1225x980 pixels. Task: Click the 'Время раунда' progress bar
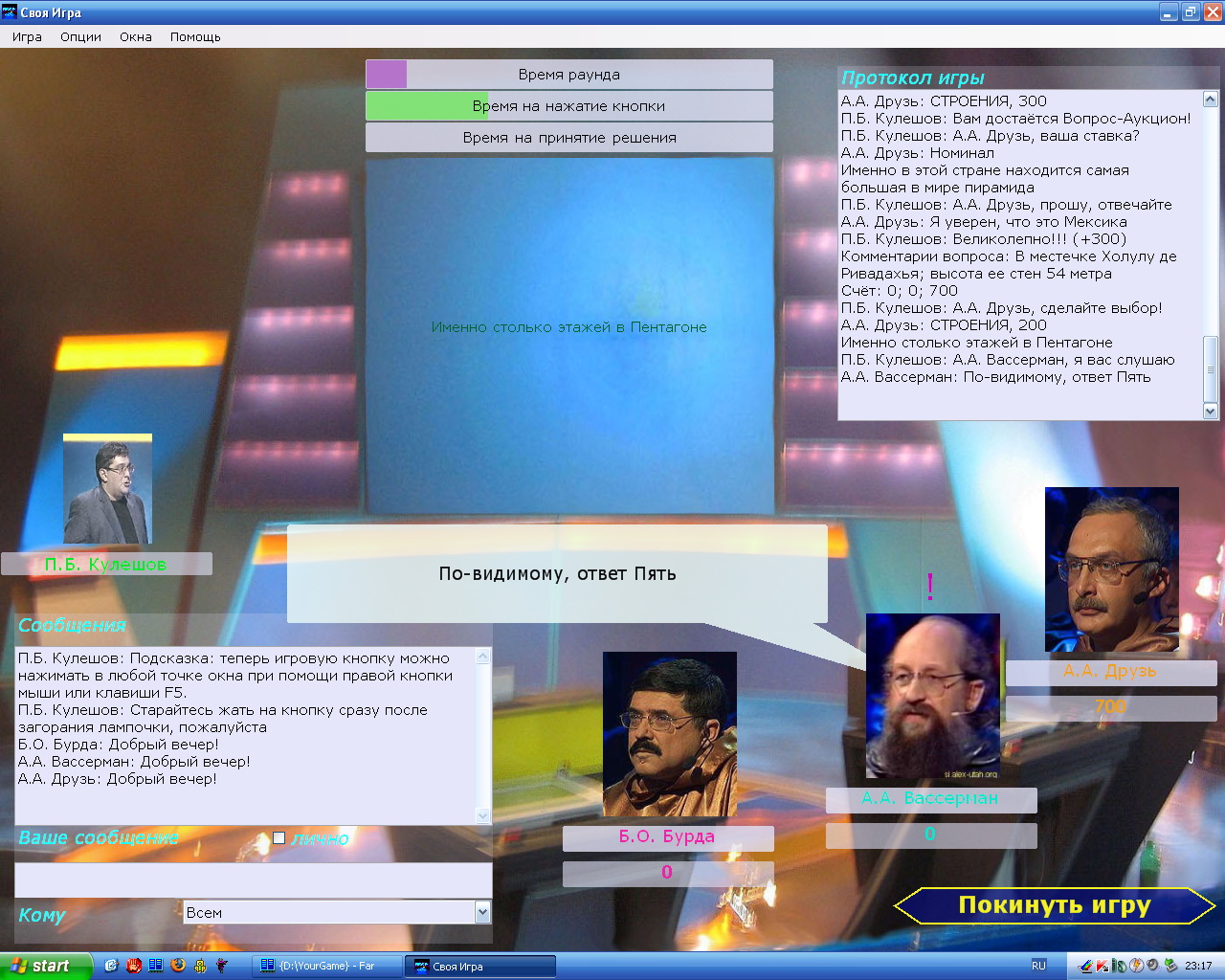568,75
